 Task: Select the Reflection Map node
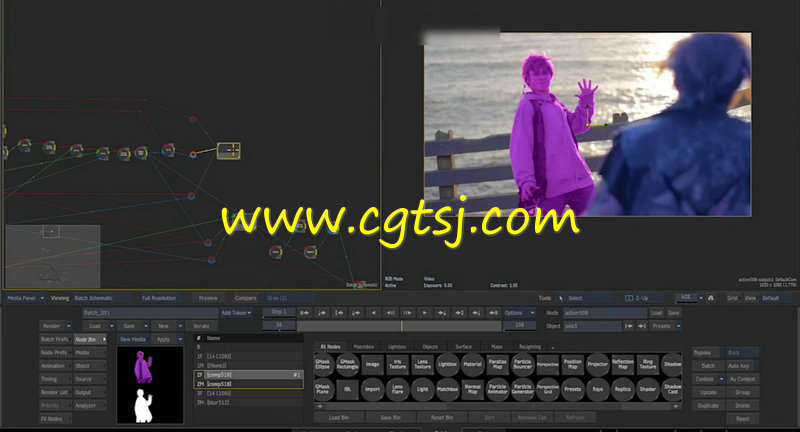click(622, 364)
